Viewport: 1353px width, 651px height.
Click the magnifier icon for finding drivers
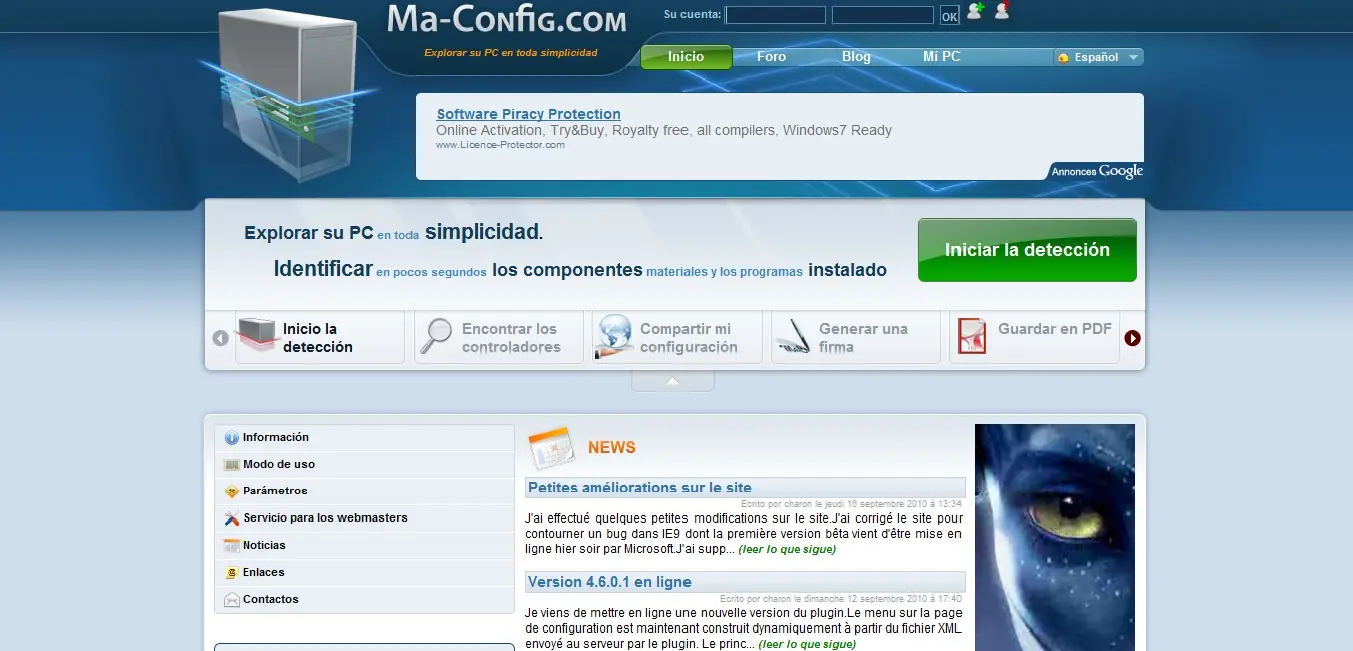tap(436, 336)
